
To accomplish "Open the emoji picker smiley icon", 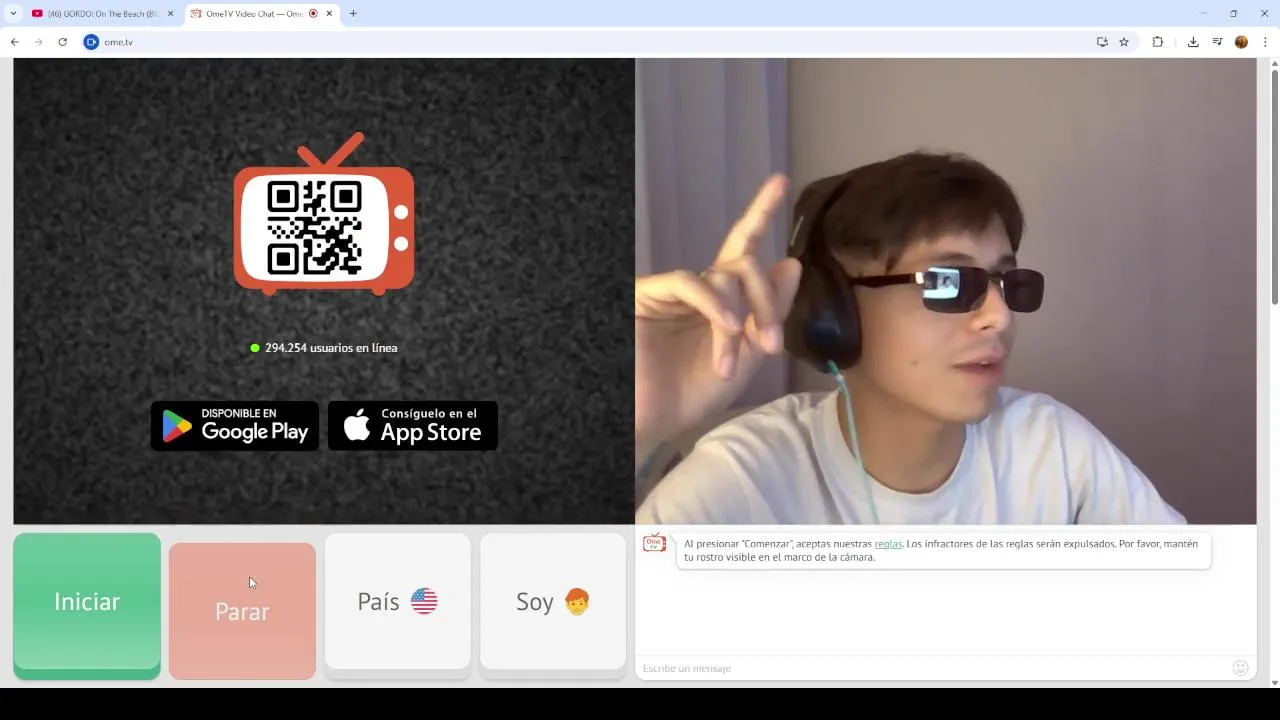I will pyautogui.click(x=1241, y=668).
